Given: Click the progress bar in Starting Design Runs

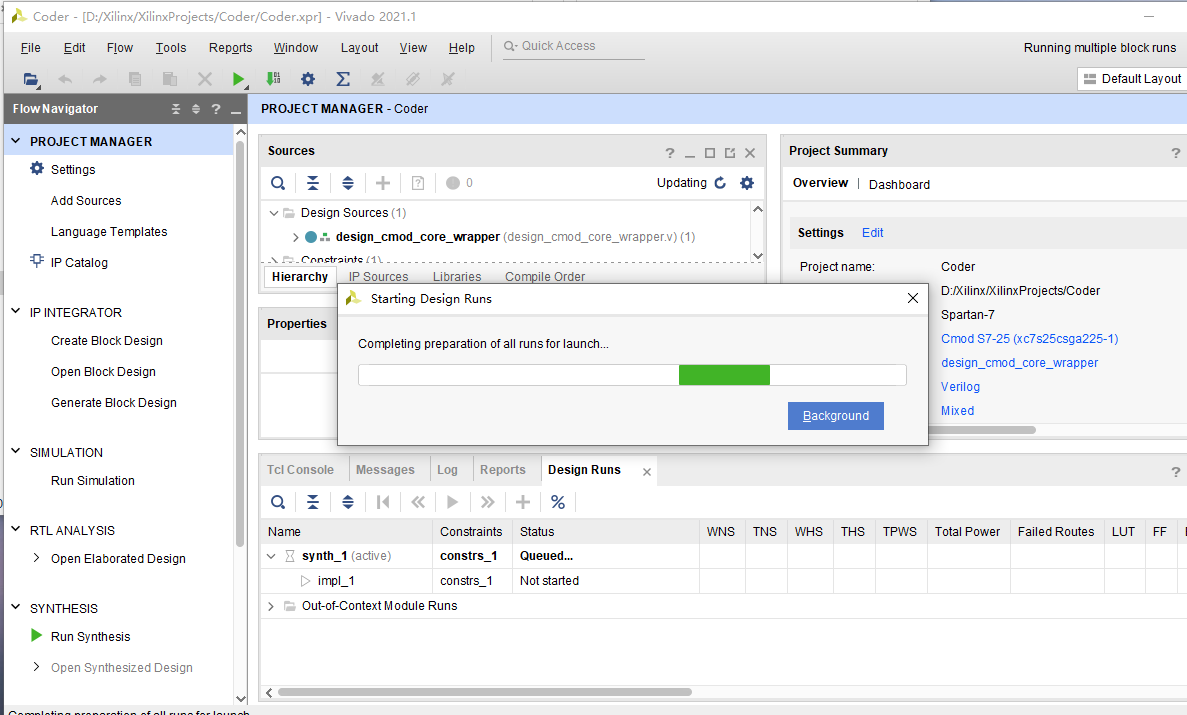Looking at the screenshot, I should (632, 375).
